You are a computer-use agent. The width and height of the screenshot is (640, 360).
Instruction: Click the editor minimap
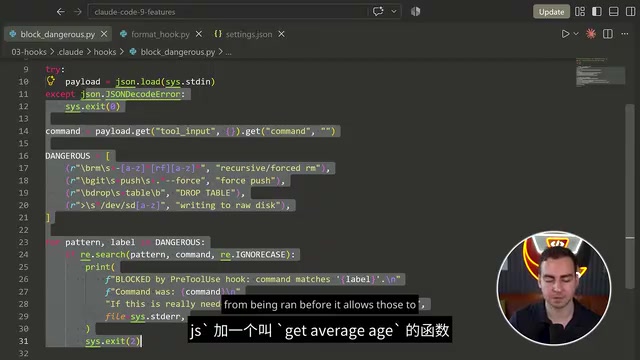tap(600, 72)
